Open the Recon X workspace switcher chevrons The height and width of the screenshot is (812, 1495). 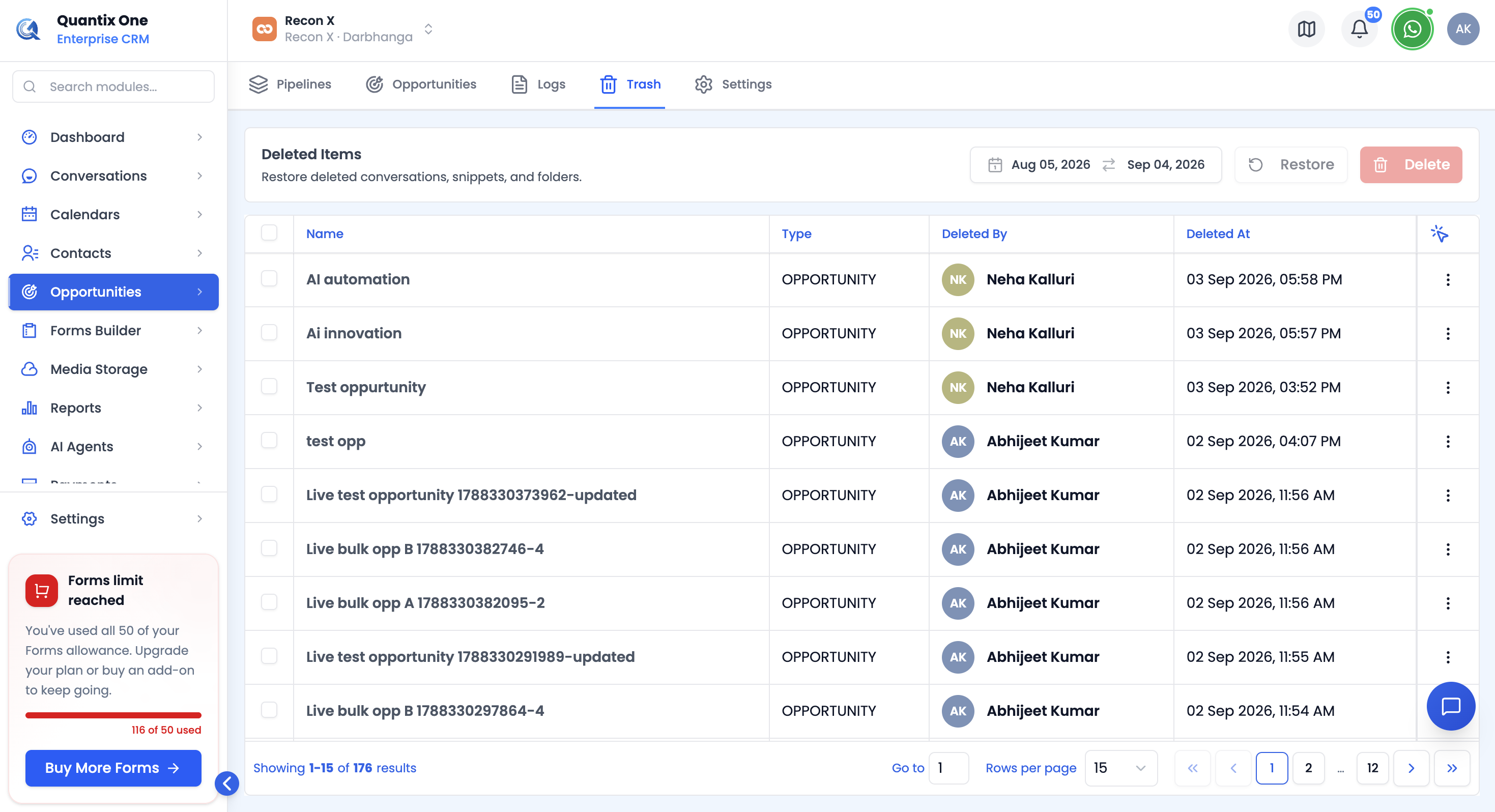[428, 29]
